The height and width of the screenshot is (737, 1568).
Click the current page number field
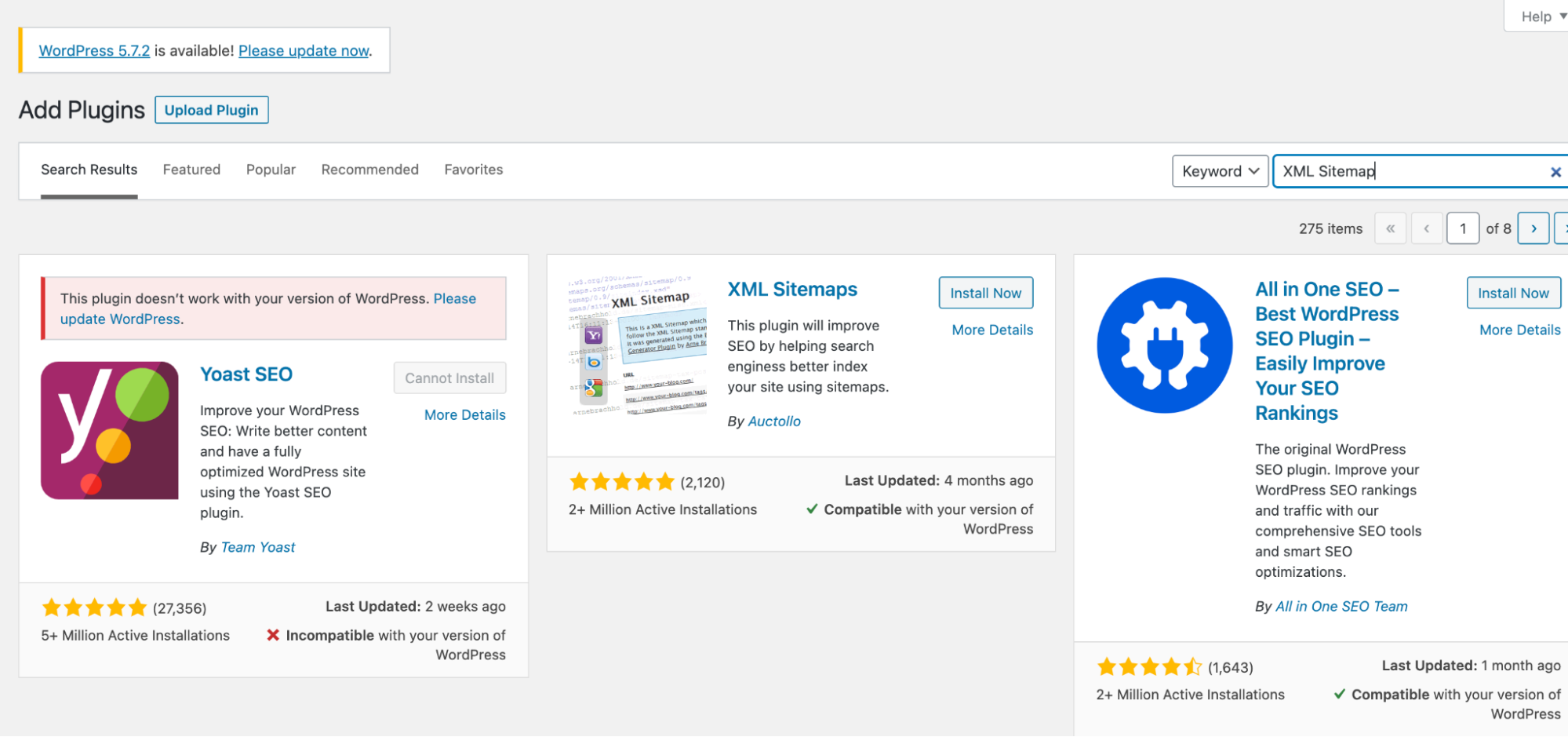pyautogui.click(x=1463, y=228)
